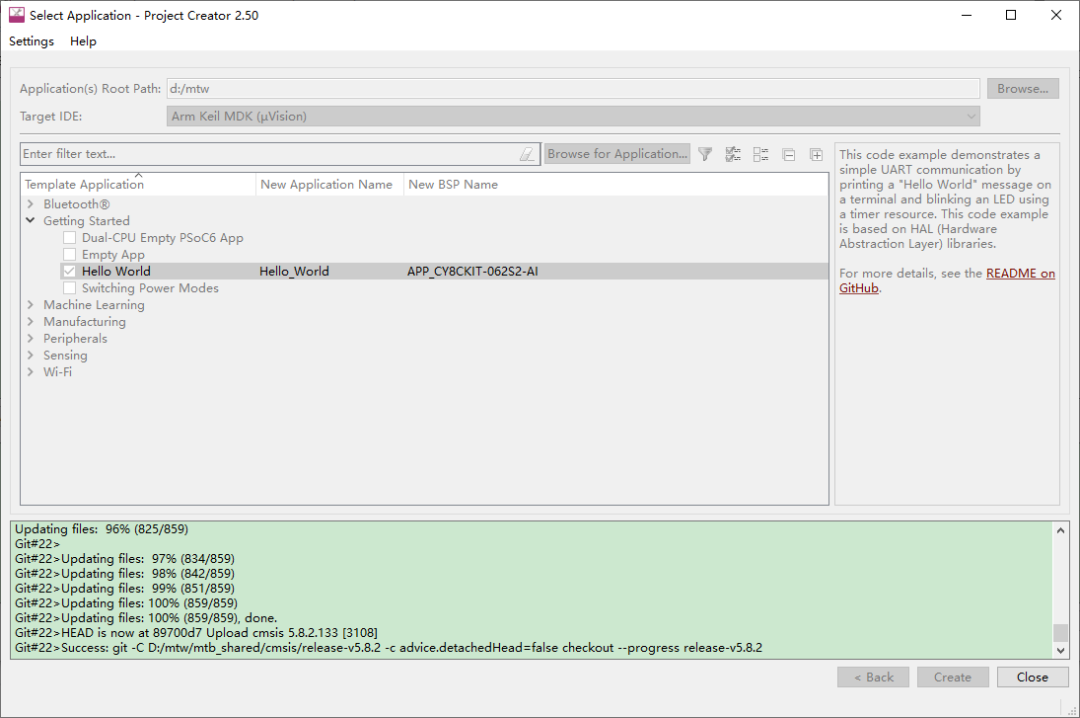This screenshot has height=718, width=1080.
Task: Maximize the Project Creator window
Action: pos(1011,15)
